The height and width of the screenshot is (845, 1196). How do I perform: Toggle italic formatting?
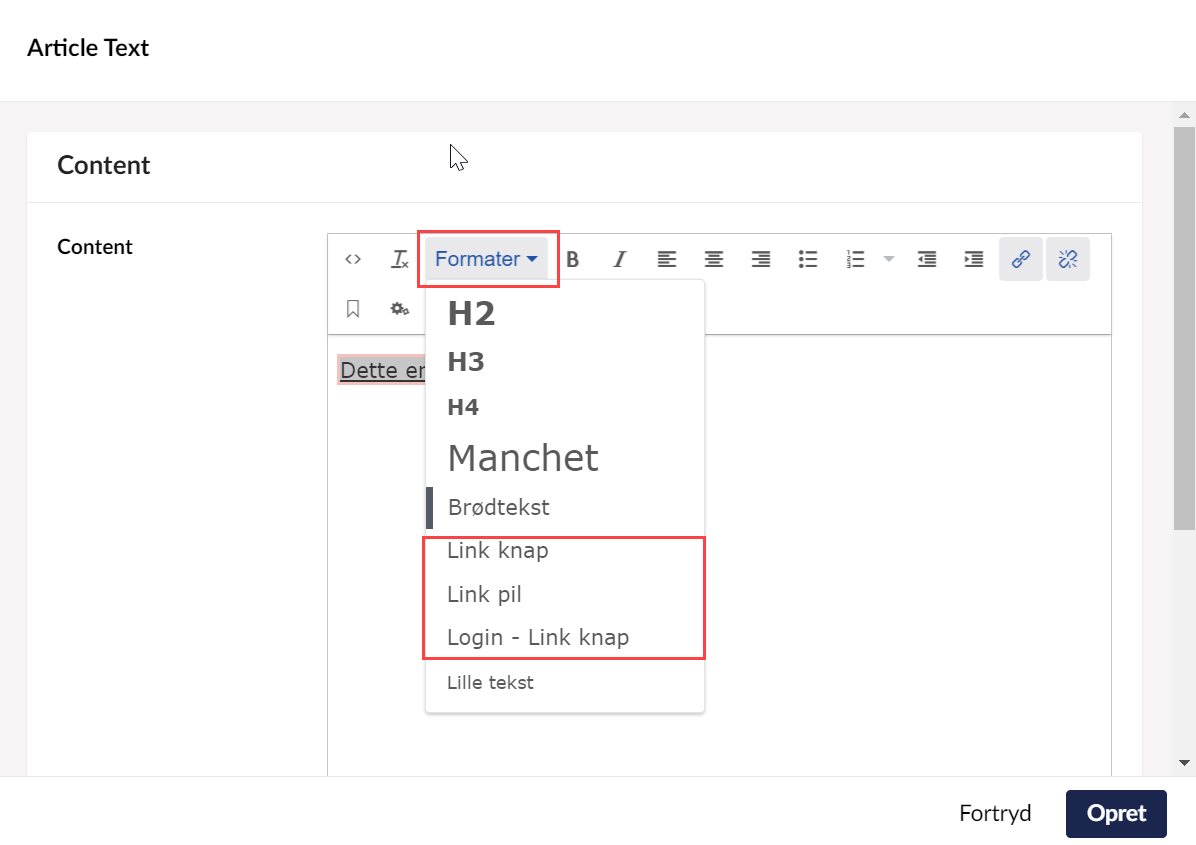[x=619, y=259]
